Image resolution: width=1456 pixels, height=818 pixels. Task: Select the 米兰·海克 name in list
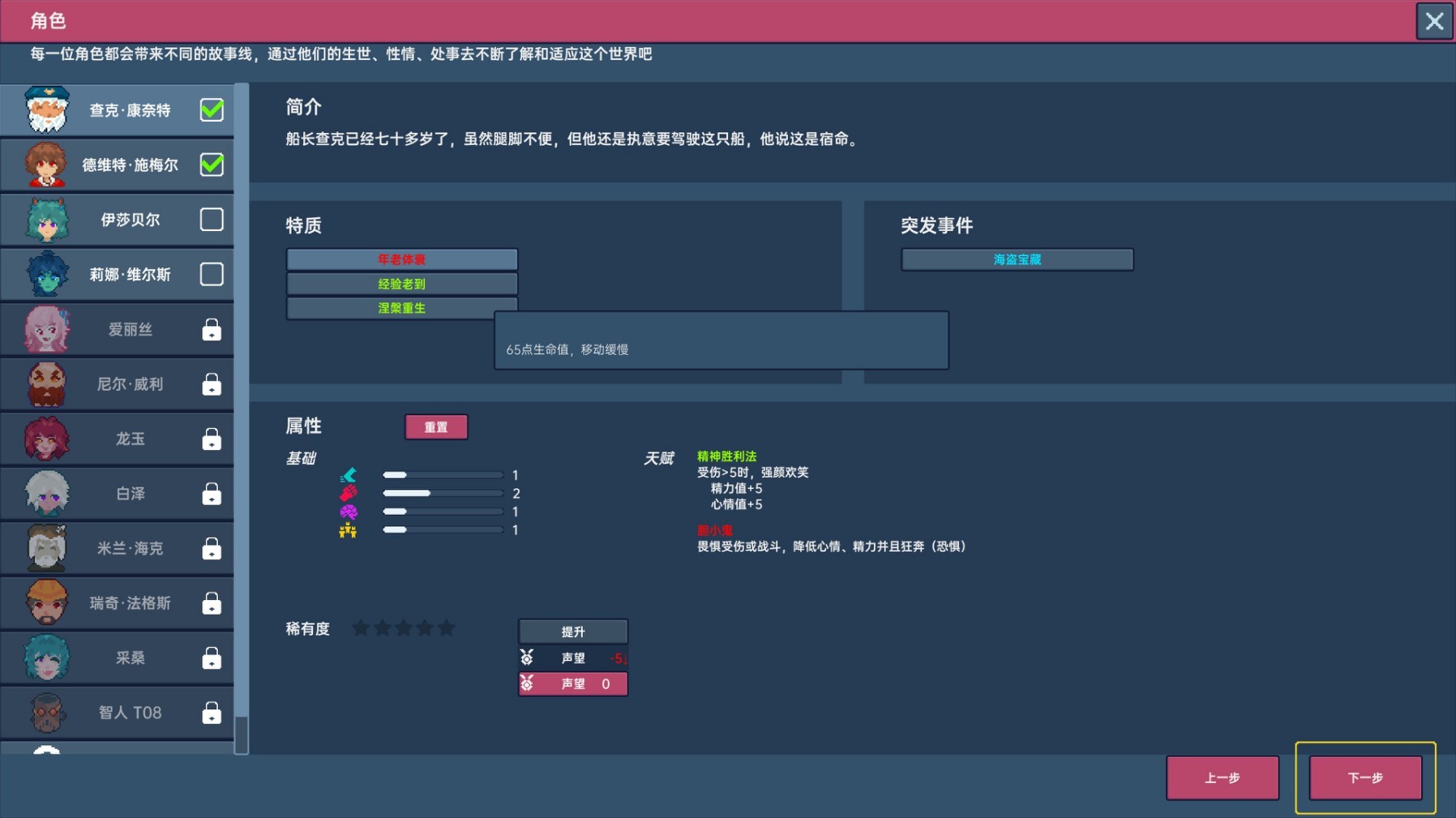(x=130, y=548)
